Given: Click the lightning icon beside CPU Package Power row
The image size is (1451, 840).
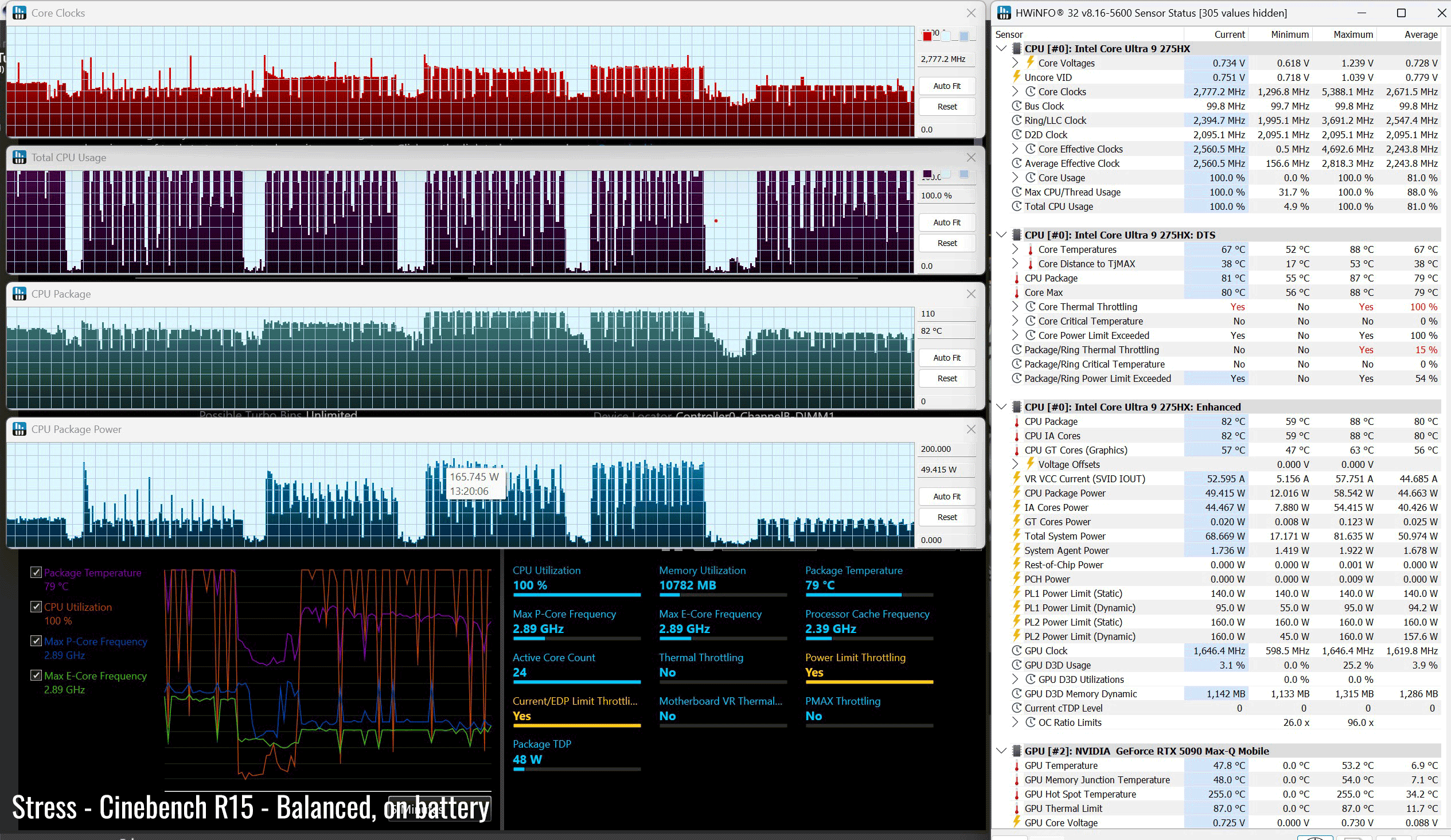Looking at the screenshot, I should tap(1017, 493).
